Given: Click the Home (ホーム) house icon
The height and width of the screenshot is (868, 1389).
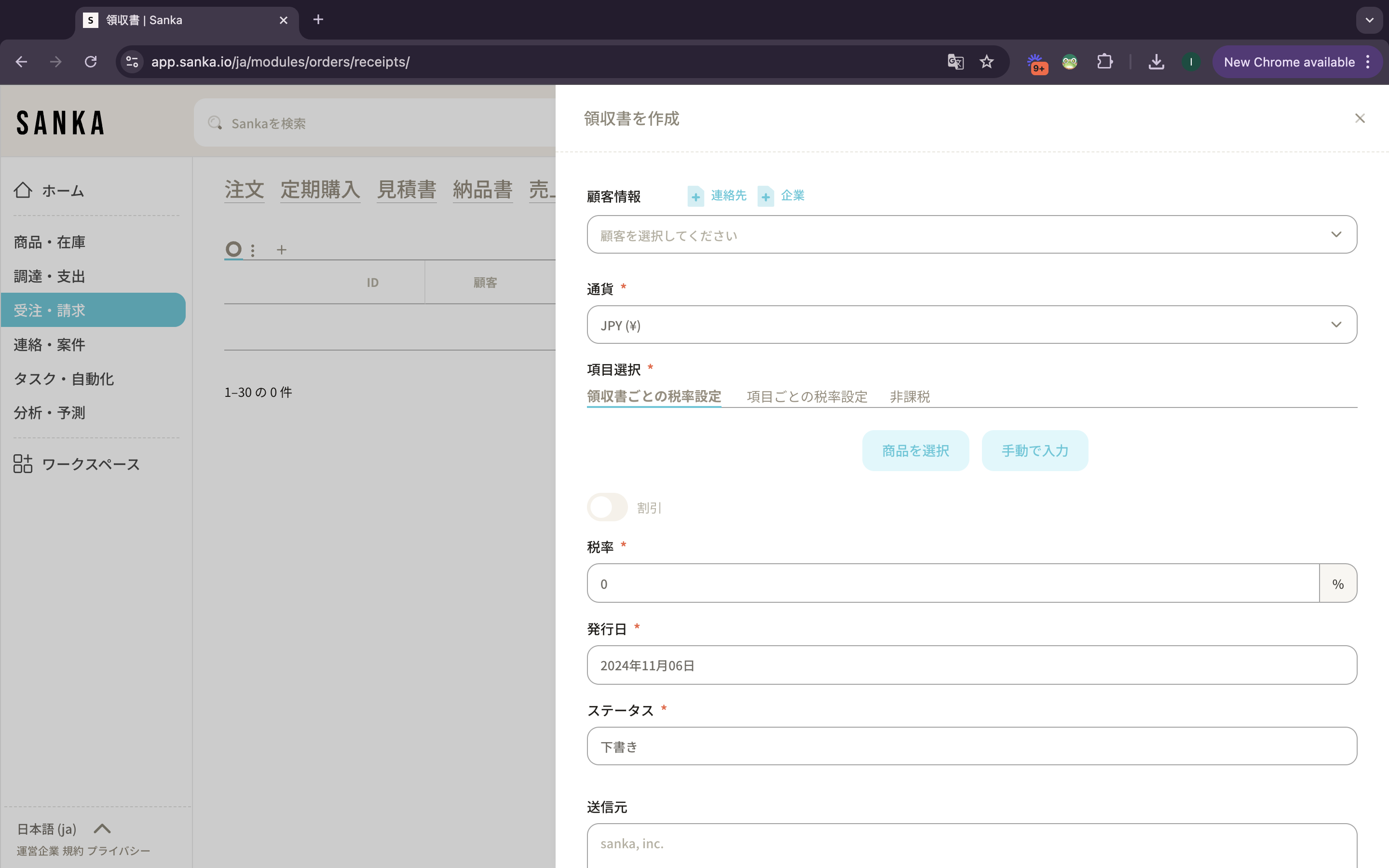Looking at the screenshot, I should 23,190.
